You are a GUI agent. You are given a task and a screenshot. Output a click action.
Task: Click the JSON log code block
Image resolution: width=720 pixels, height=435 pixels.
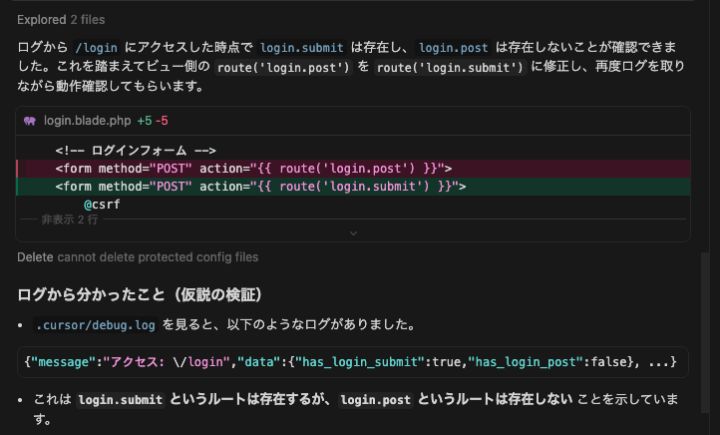pos(352,360)
